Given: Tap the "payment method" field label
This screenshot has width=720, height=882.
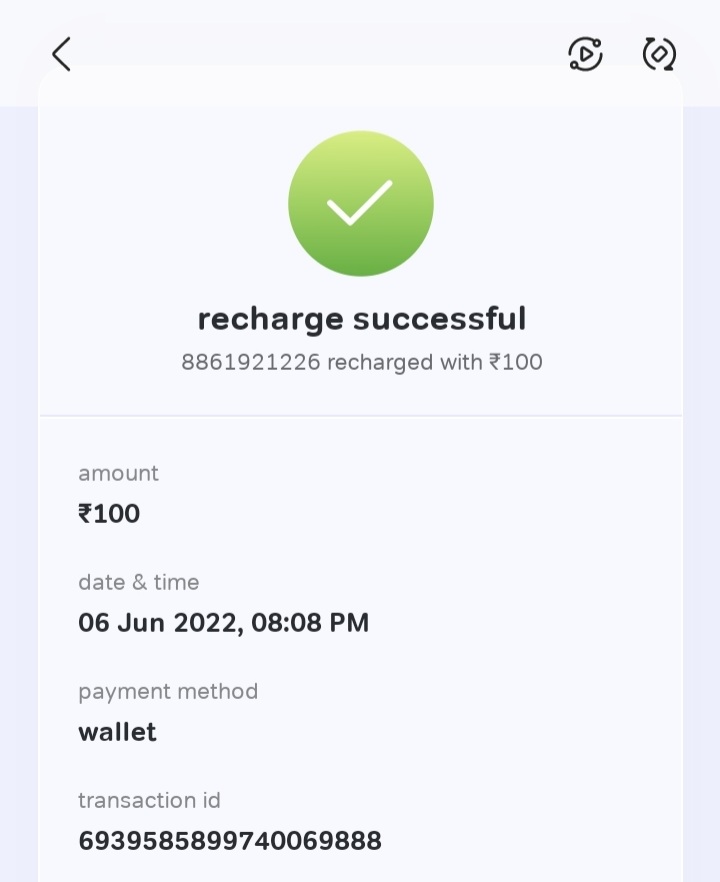Looking at the screenshot, I should [168, 691].
